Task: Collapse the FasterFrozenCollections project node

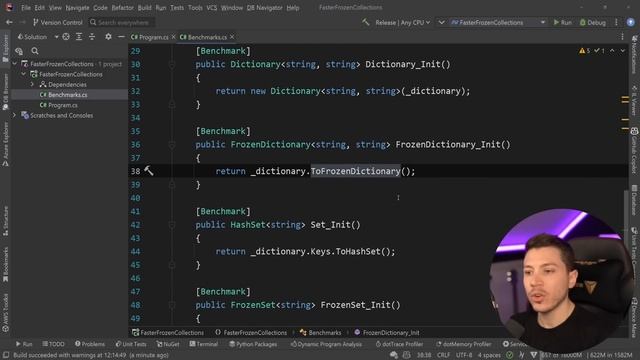Action: pos(24,74)
